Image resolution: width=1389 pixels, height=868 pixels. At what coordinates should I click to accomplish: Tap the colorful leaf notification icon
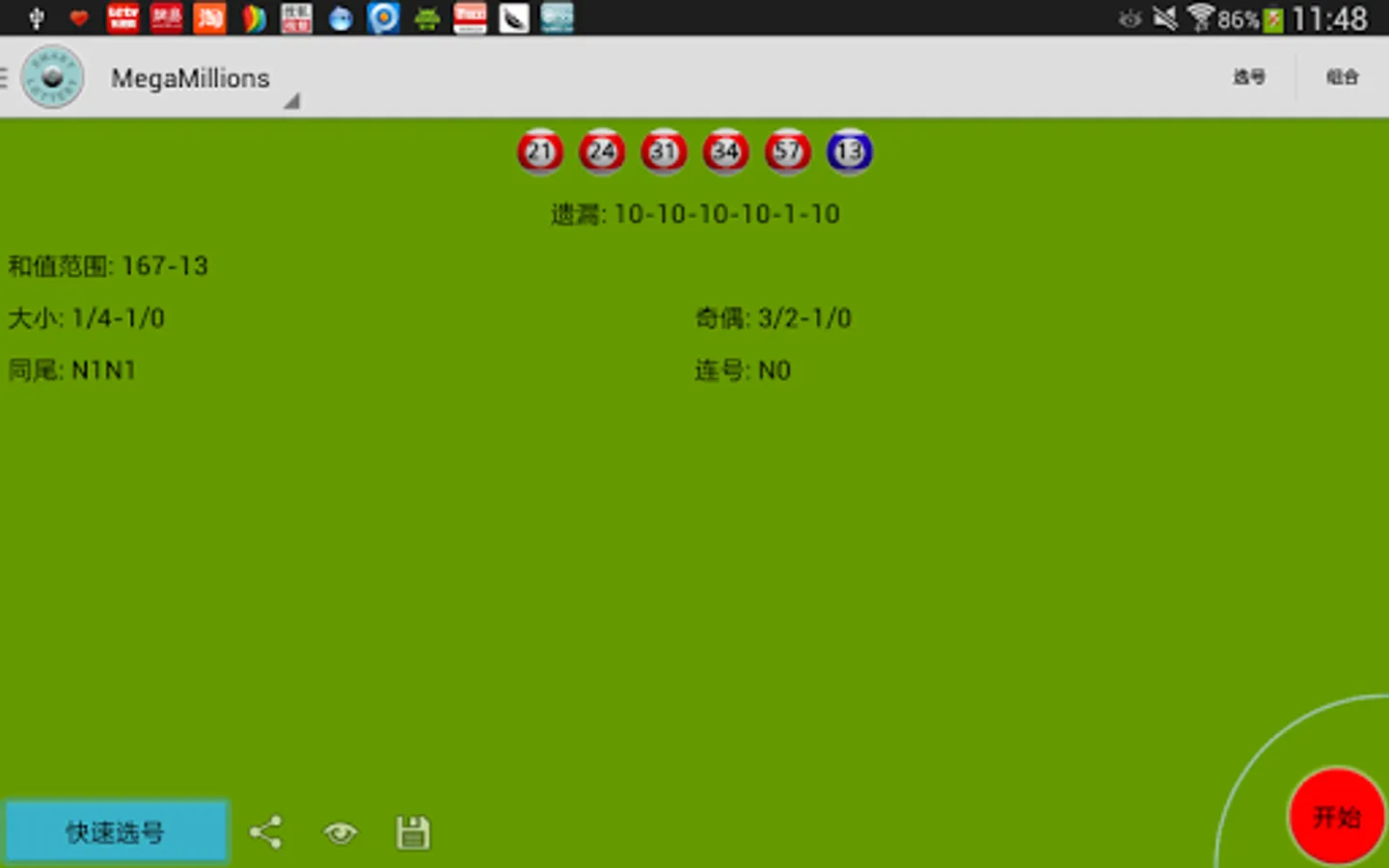click(254, 18)
